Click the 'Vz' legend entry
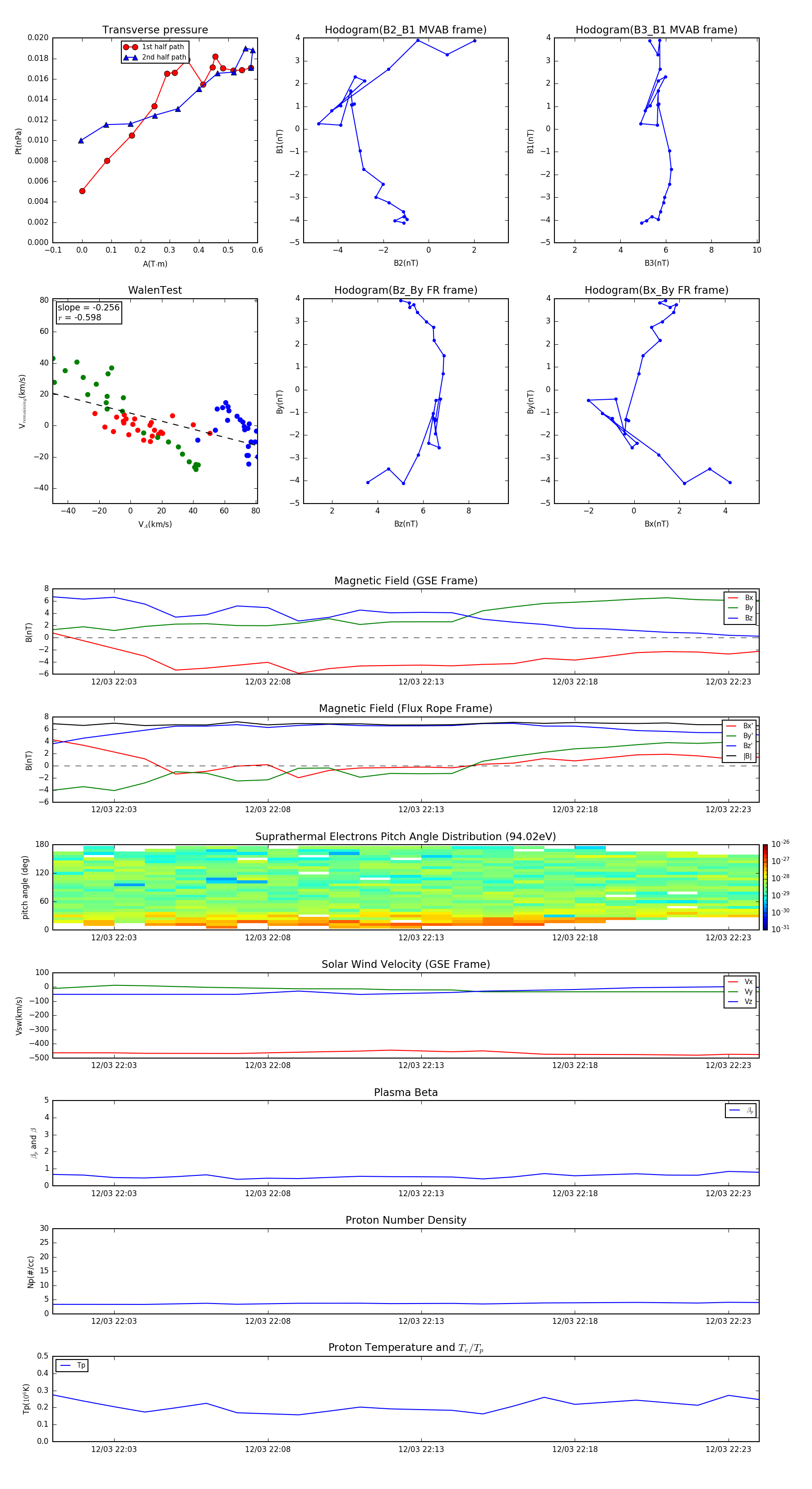The image size is (812, 1489). tap(740, 1002)
